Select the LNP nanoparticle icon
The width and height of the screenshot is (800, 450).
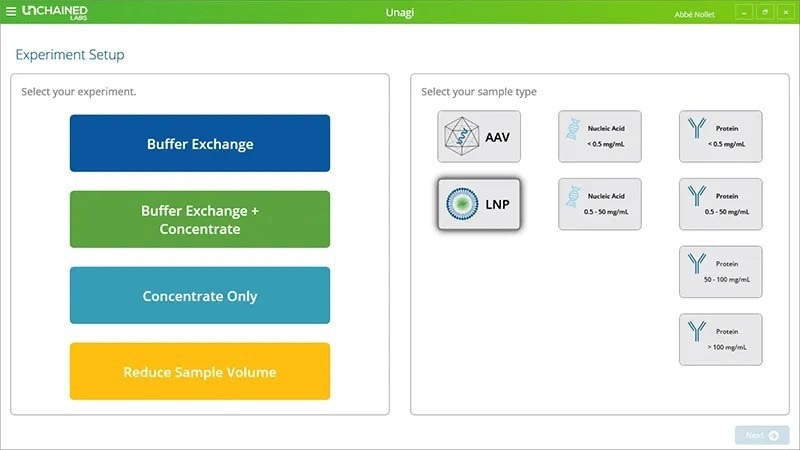click(x=463, y=204)
